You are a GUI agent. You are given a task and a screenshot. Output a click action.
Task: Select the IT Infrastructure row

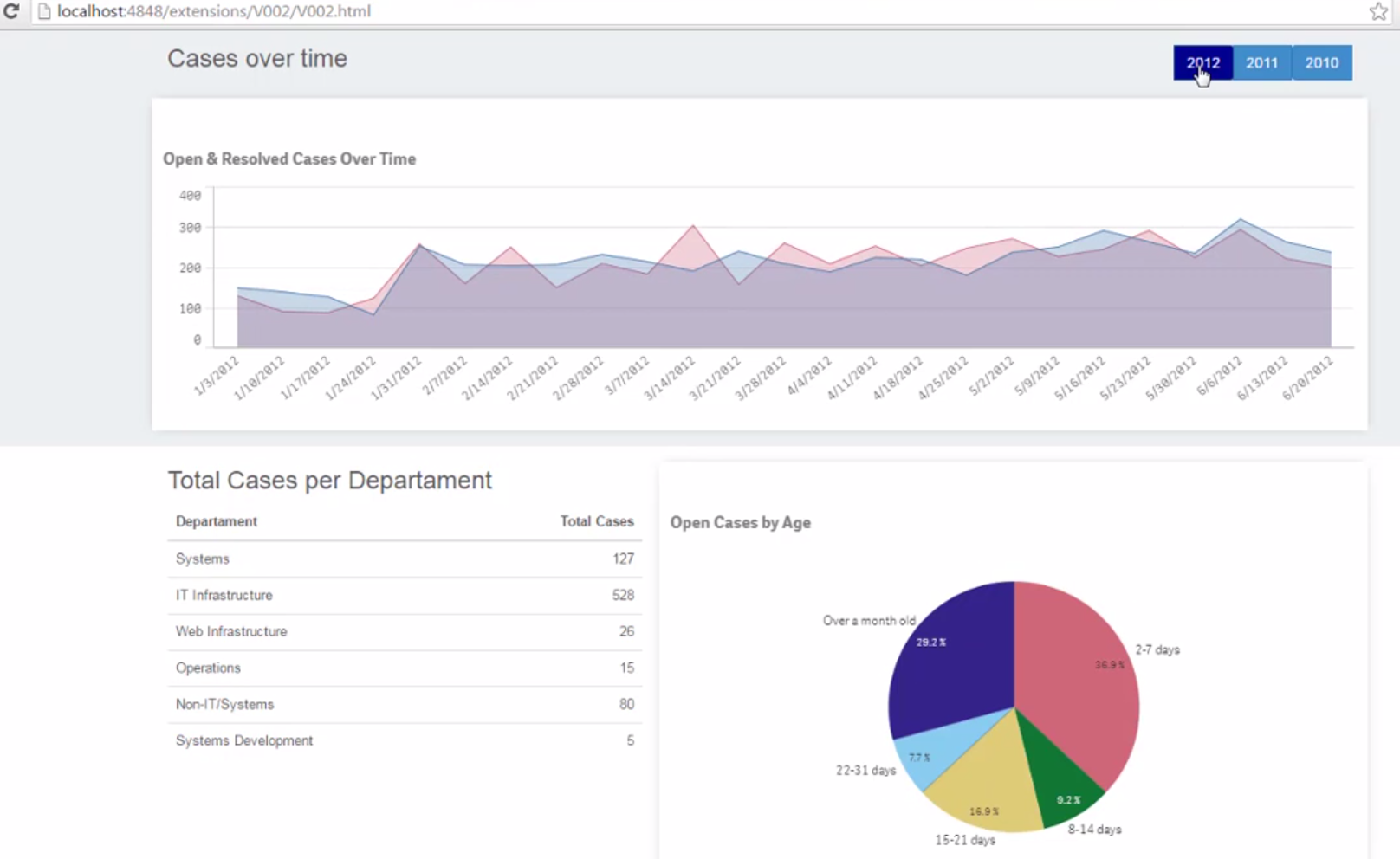point(405,595)
